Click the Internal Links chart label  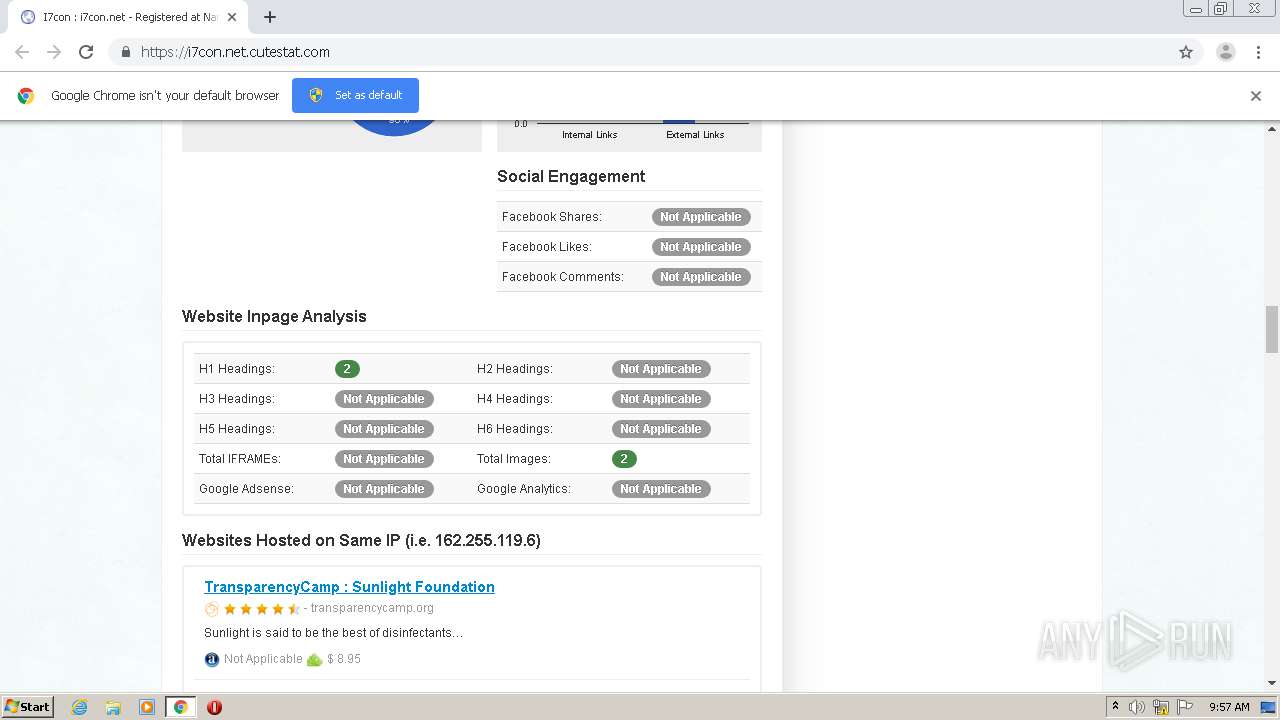click(x=589, y=134)
